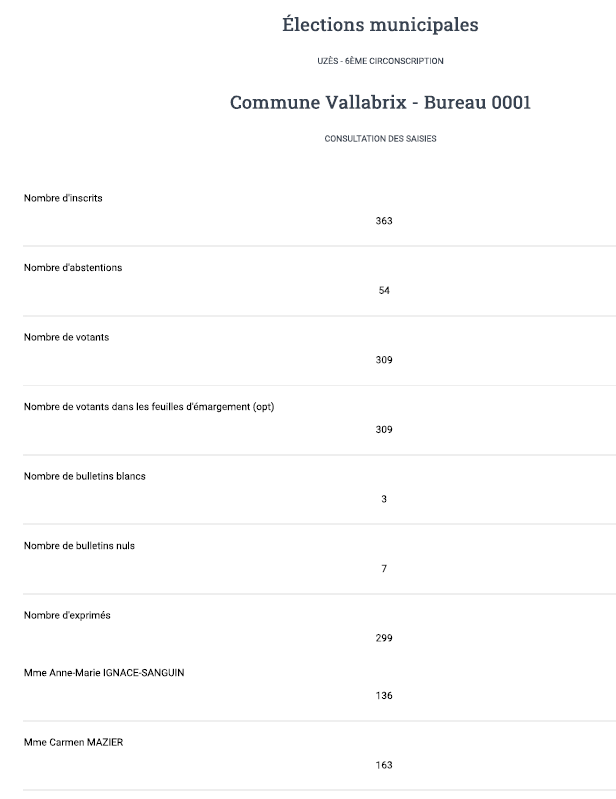Select the "Nombre de bulletins blancs" label
The height and width of the screenshot is (799, 616).
85,476
